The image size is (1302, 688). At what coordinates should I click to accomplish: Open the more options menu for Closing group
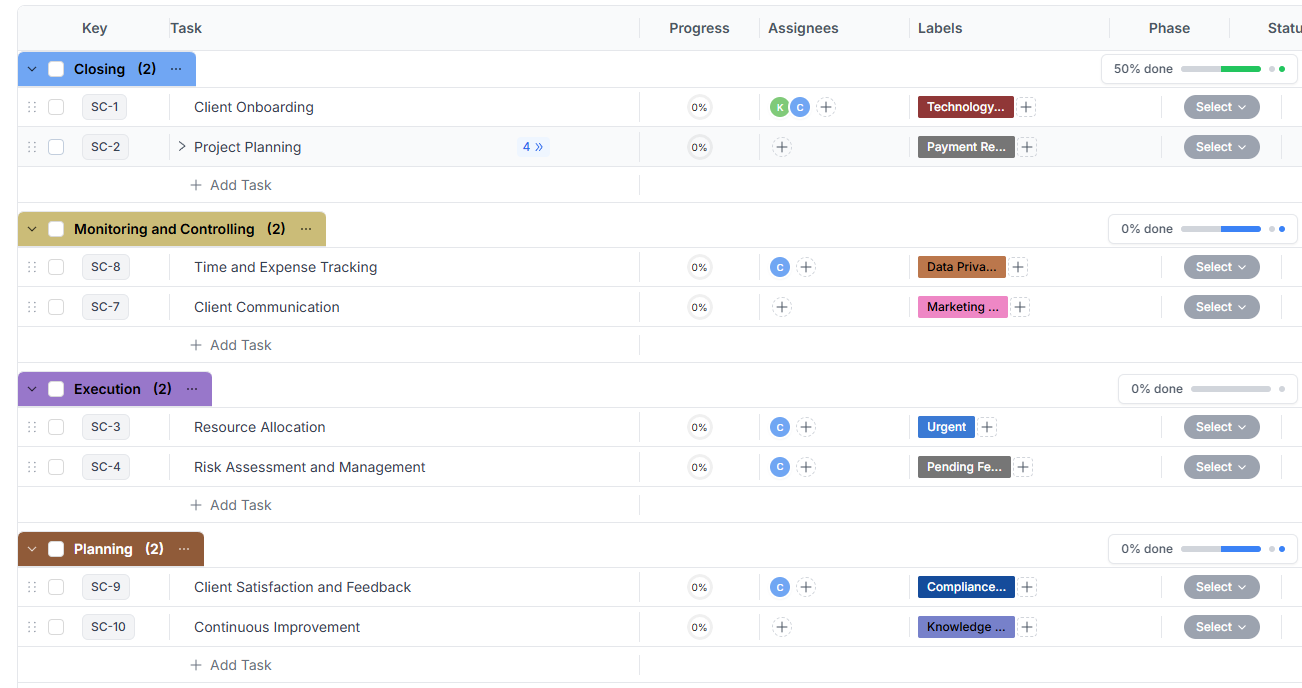pos(176,69)
